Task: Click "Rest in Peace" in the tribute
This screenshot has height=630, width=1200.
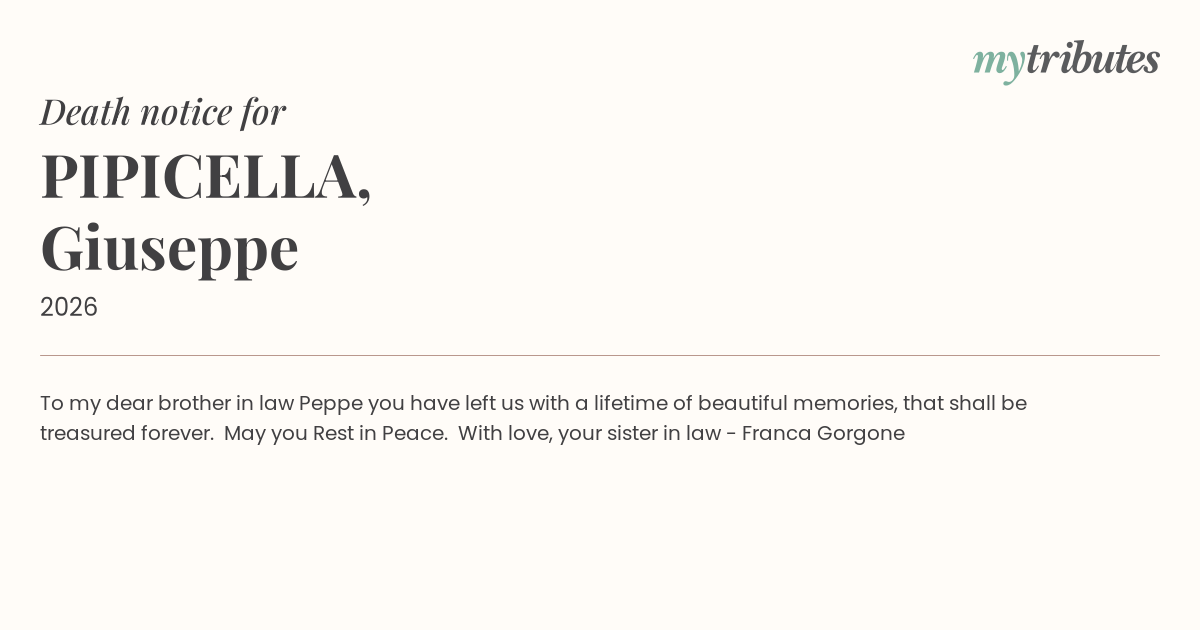Action: [380, 433]
